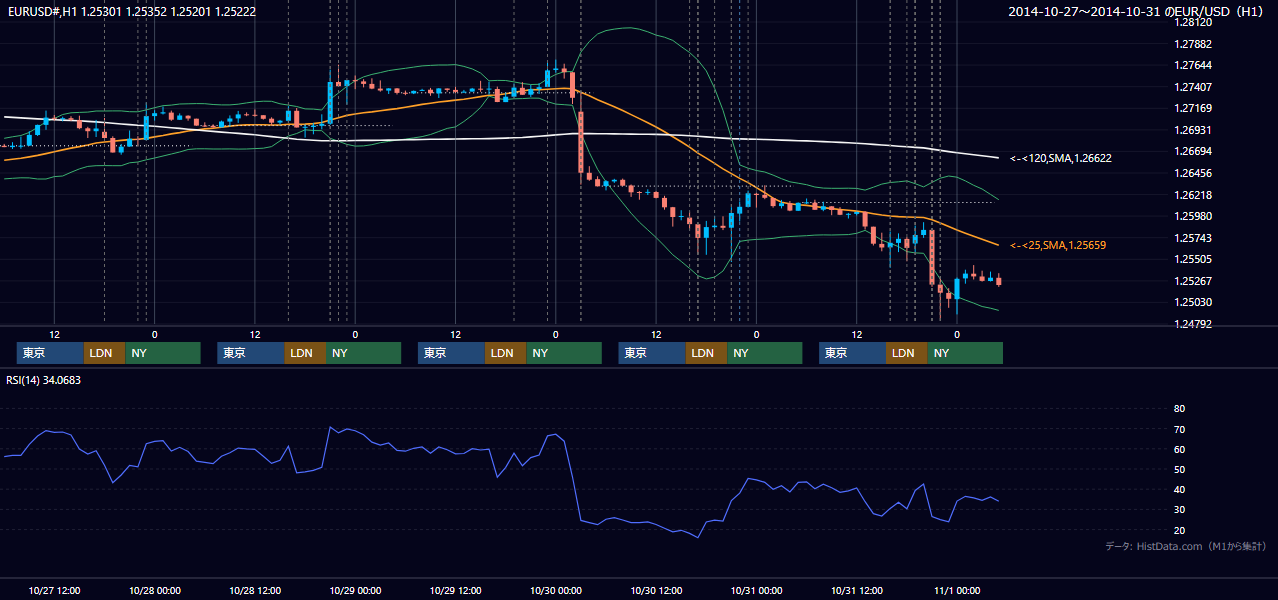Screen dimensions: 1278x600
Task: Pick the 1.27169 price axis value
Action: point(1193,108)
